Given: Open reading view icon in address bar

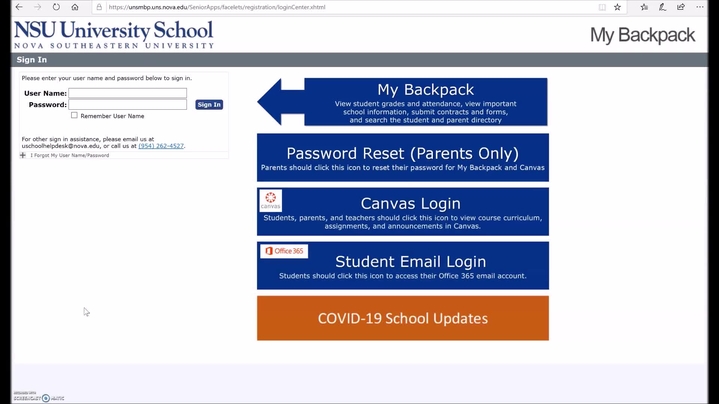Looking at the screenshot, I should 602,7.
